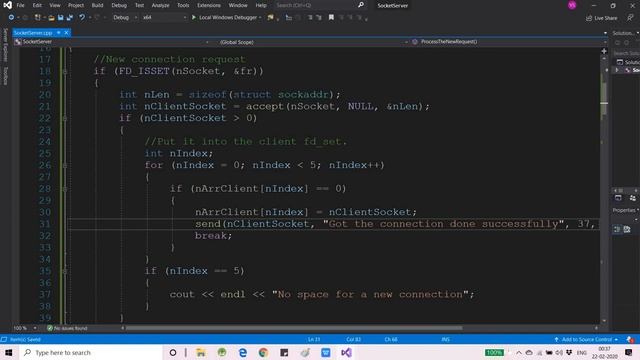
Task: Open the SocketServer project scope dropdown
Action: point(112,42)
